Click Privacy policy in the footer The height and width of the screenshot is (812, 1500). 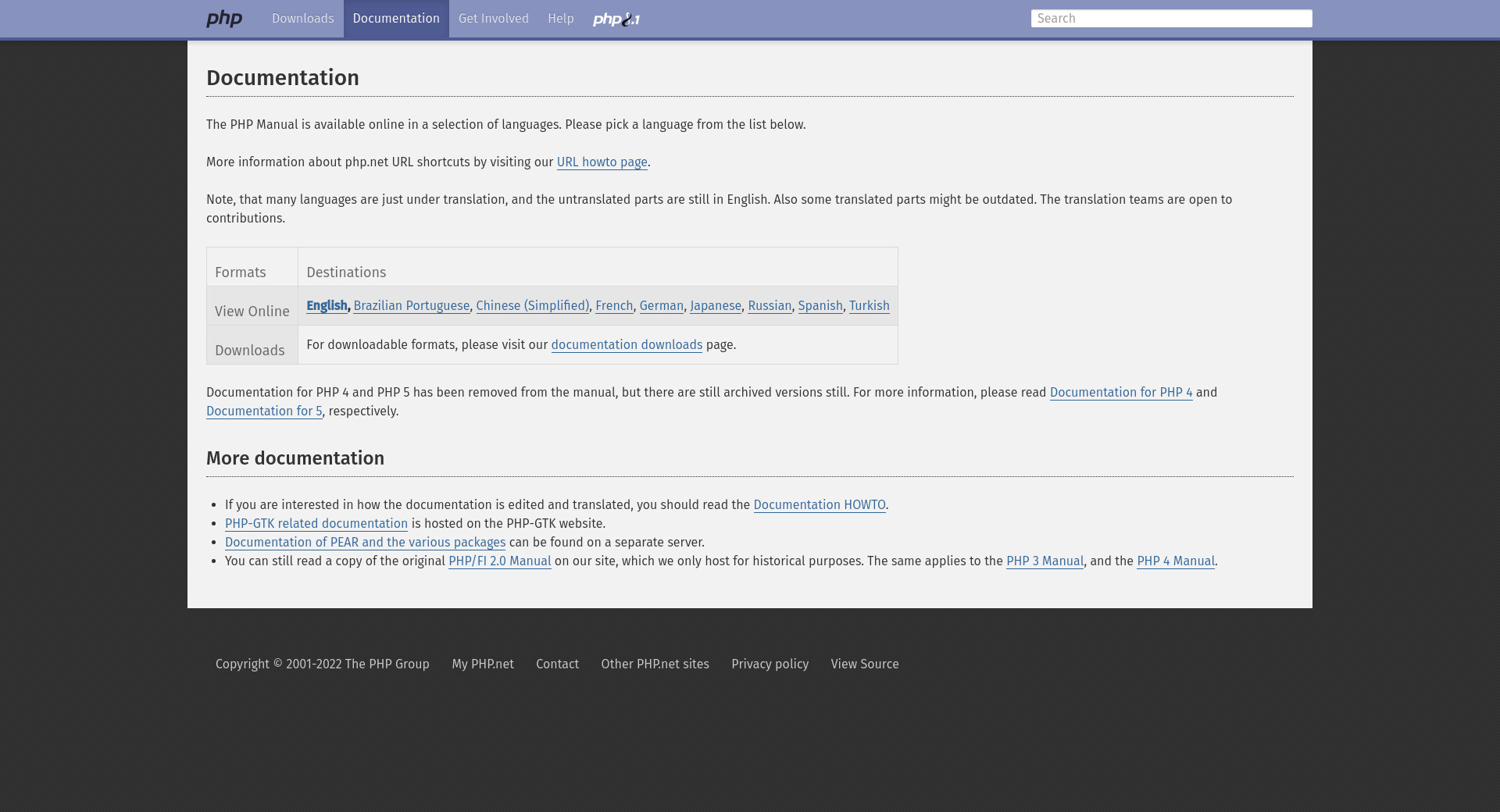[770, 664]
